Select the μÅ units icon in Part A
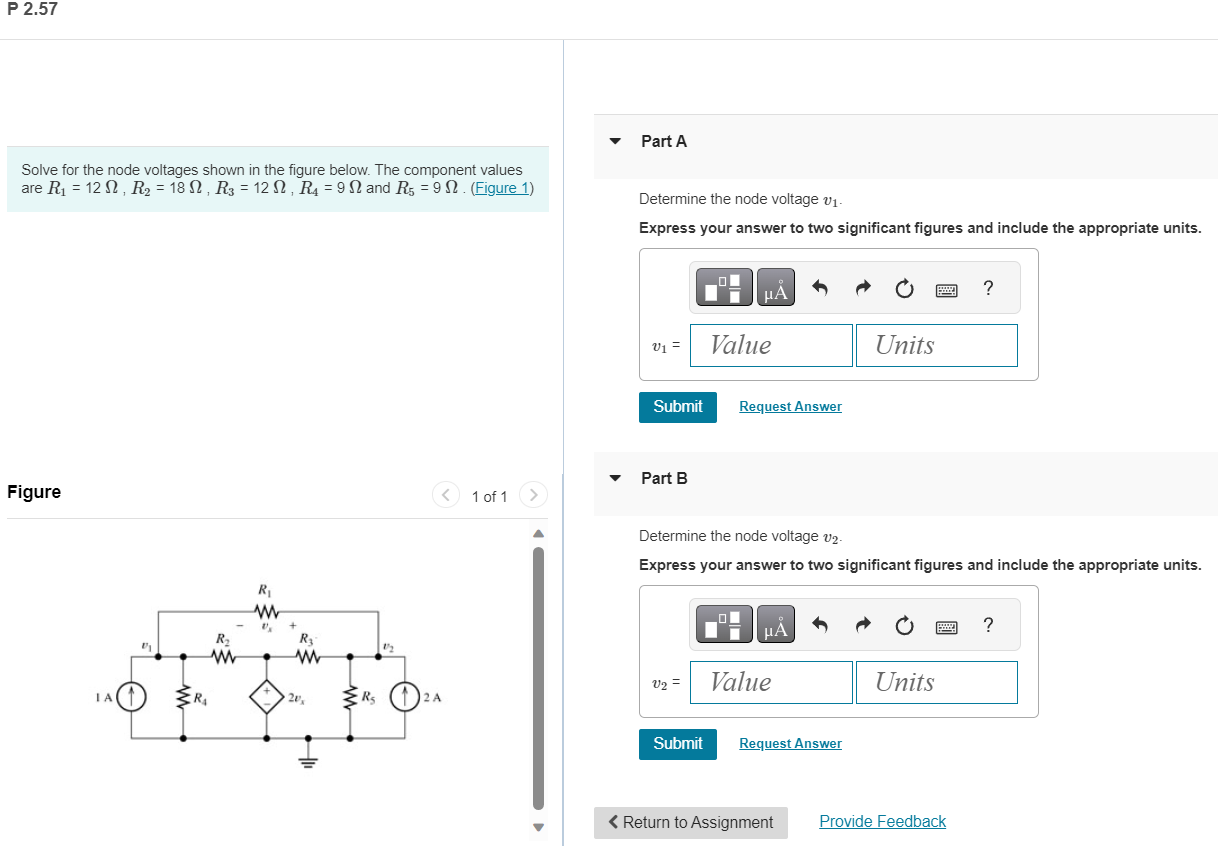This screenshot has height=846, width=1218. [x=775, y=287]
